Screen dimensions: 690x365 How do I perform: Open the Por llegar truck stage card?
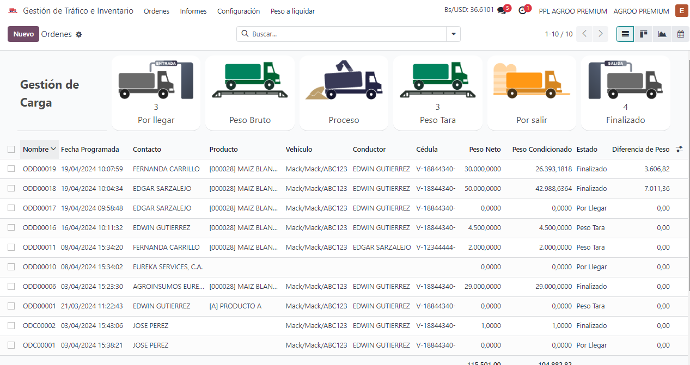[156, 93]
